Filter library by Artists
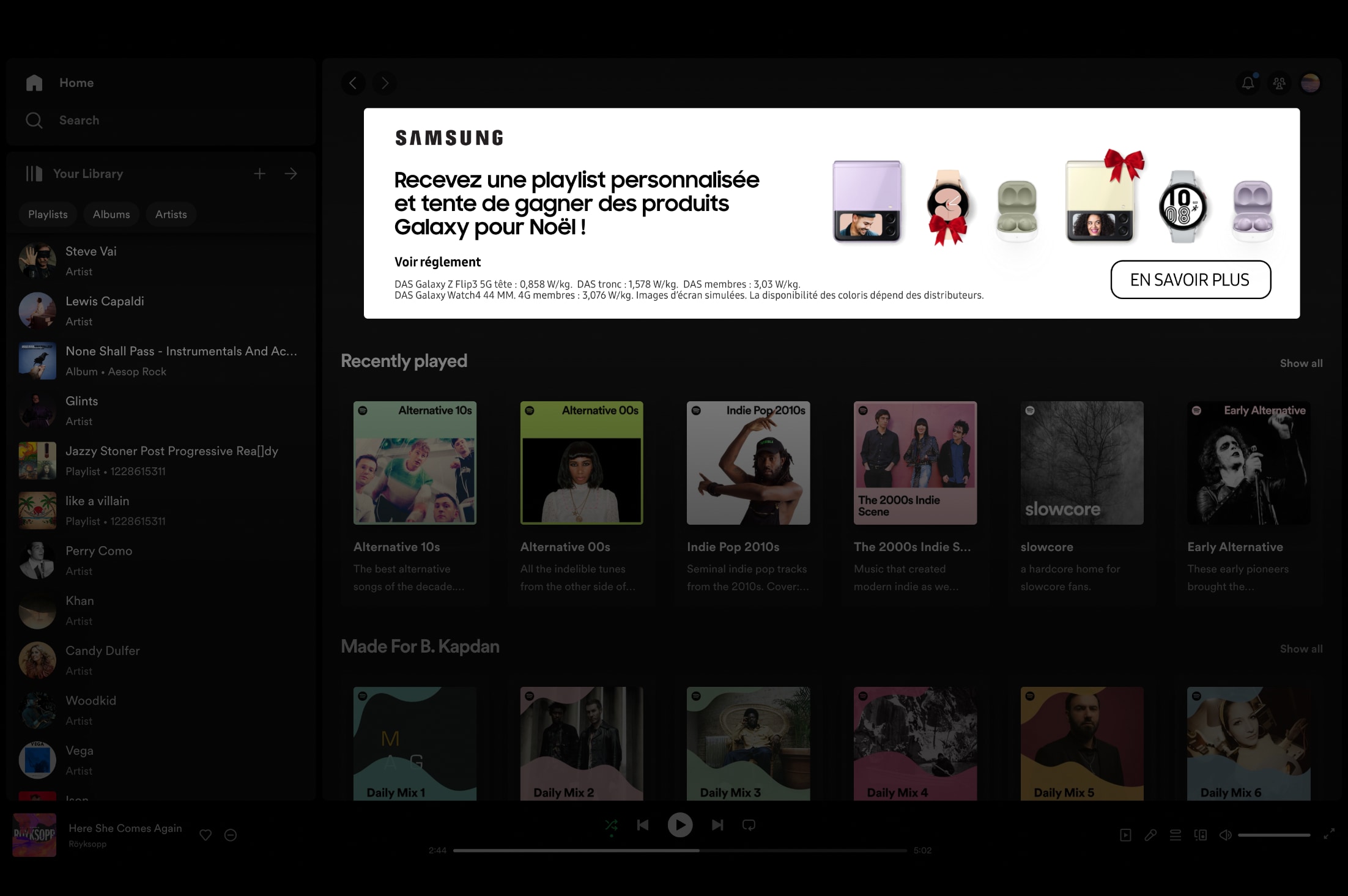Viewport: 1348px width, 896px height. [171, 214]
